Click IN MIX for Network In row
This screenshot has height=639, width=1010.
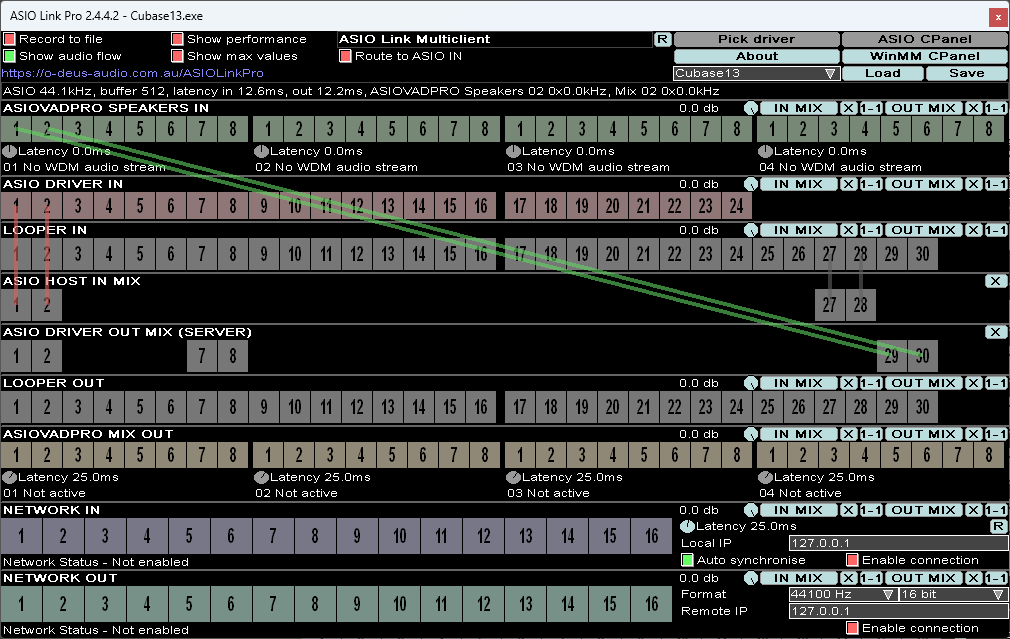[x=799, y=510]
